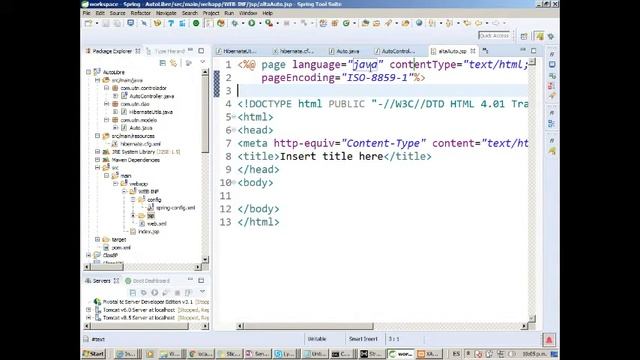
Task: Select hibernate.cfg.xml in Package Explorer
Action: click(141, 144)
